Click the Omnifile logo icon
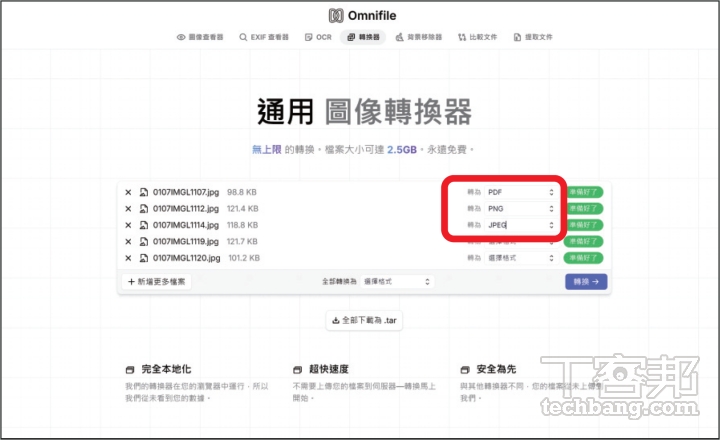This screenshot has width=720, height=440. (336, 16)
